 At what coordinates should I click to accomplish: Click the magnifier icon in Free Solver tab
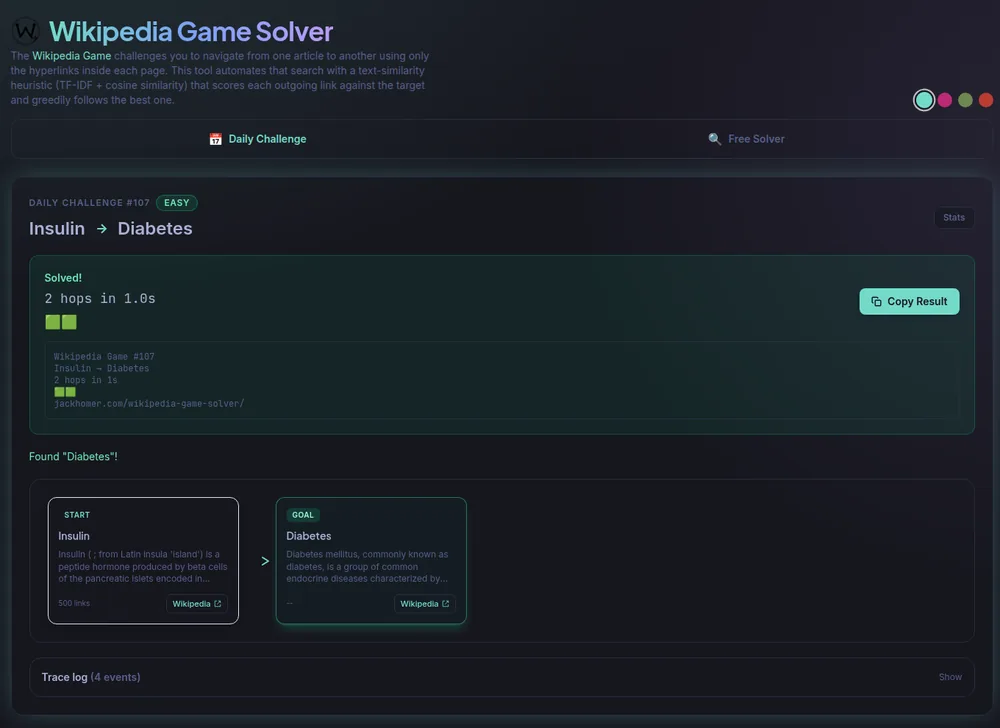coord(714,139)
